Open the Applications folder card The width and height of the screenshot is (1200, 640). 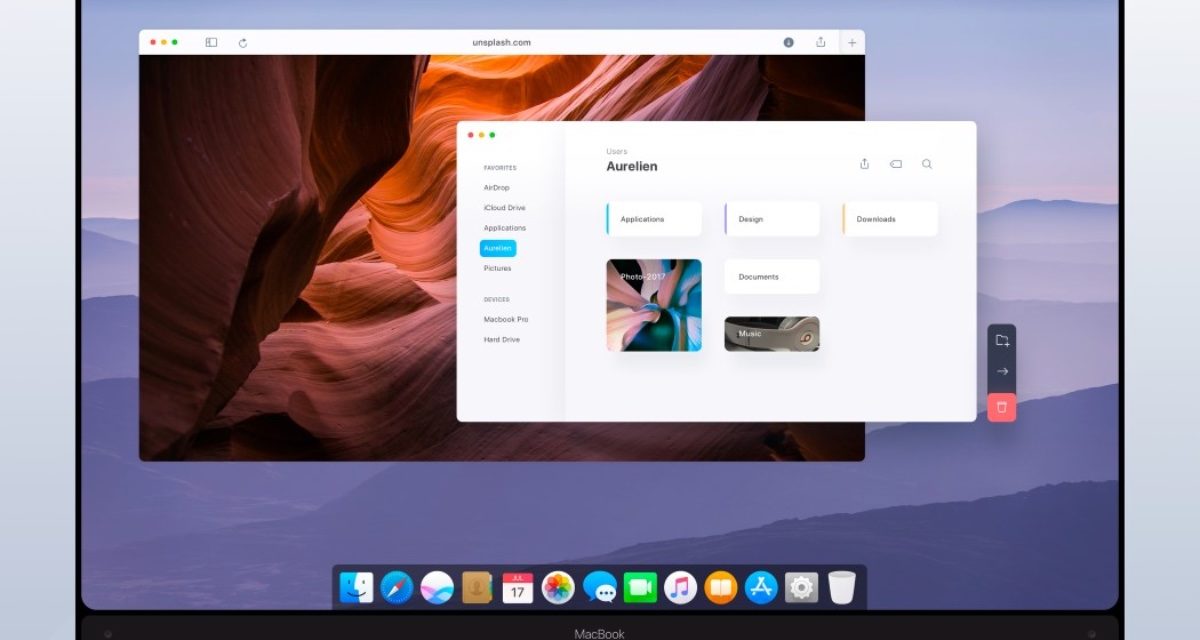point(654,219)
